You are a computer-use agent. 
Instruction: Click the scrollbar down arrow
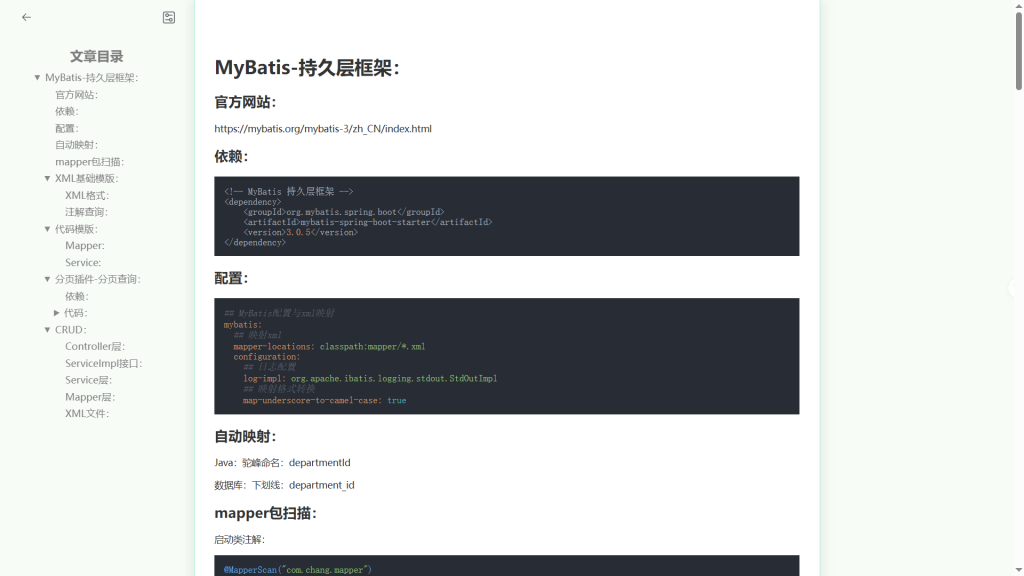point(1018,570)
